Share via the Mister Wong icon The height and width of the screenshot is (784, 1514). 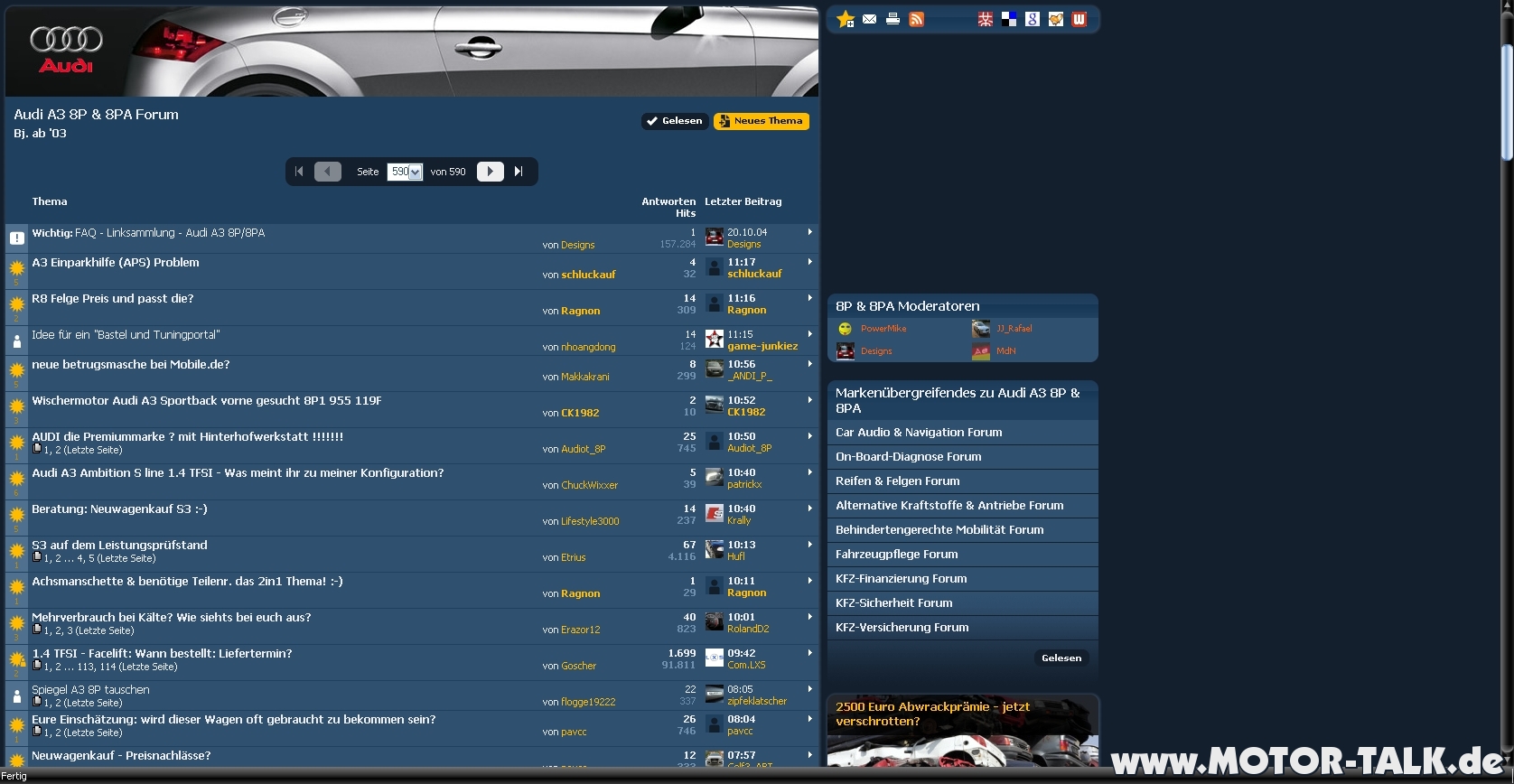(986, 19)
